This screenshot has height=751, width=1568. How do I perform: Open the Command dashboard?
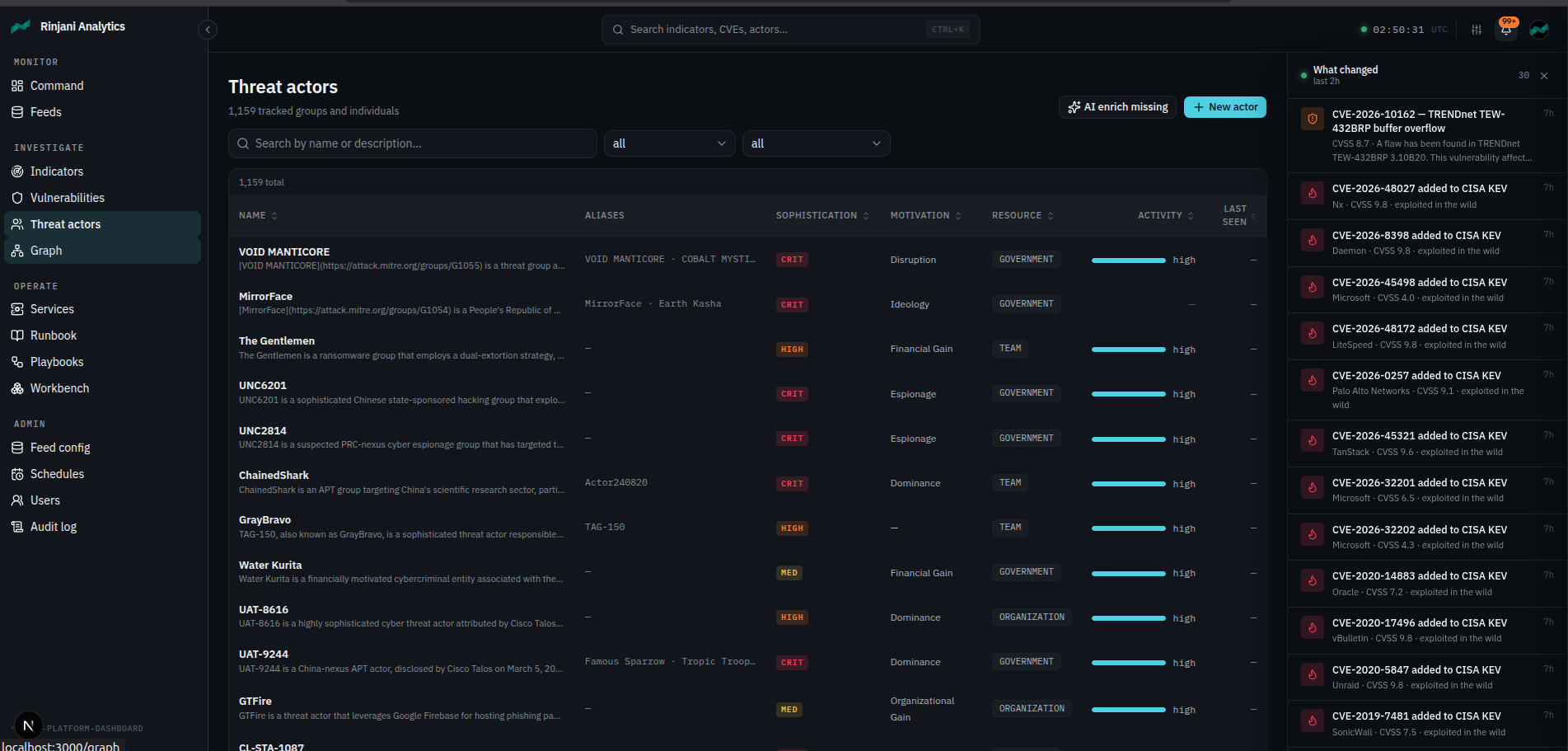102,86
